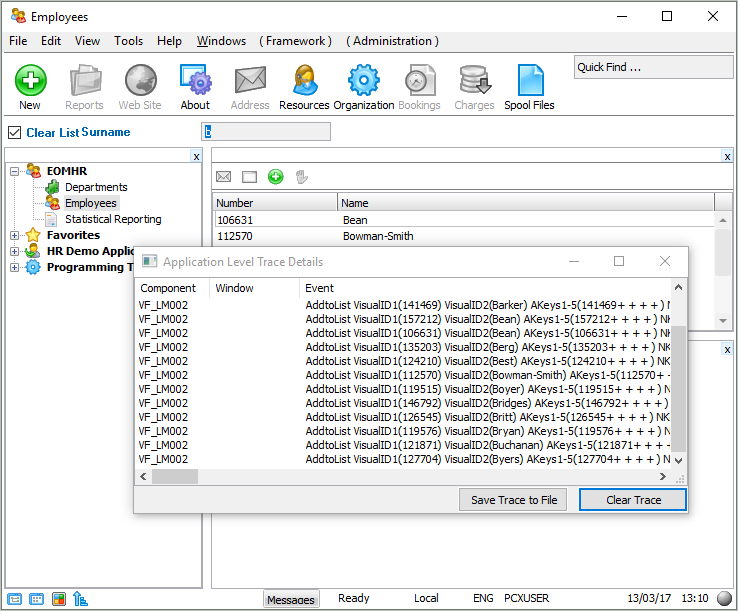Expand the HR Demo Application node

coord(15,251)
